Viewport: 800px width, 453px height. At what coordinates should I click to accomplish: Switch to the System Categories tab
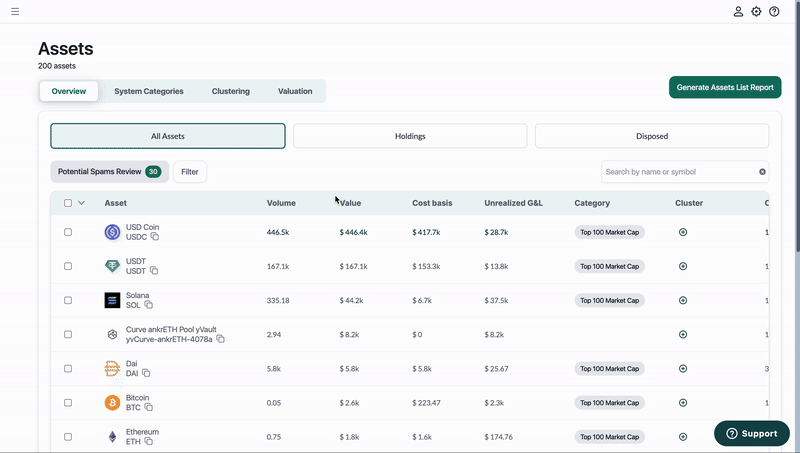[x=149, y=91]
